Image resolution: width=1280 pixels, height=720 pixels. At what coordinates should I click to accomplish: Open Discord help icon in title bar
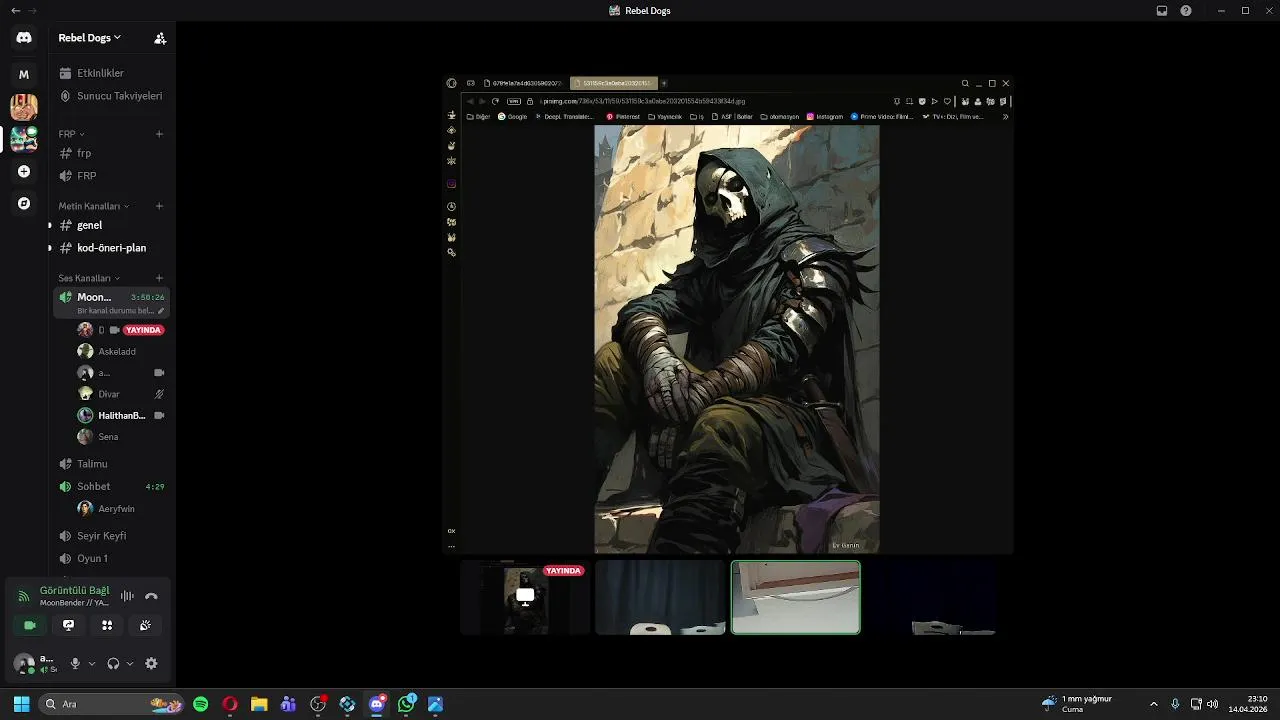[1186, 11]
